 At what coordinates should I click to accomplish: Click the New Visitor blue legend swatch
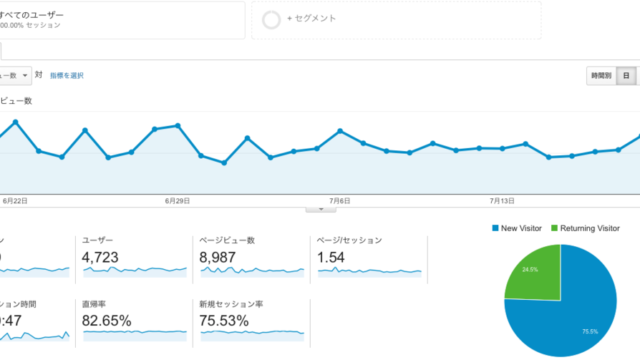(495, 228)
